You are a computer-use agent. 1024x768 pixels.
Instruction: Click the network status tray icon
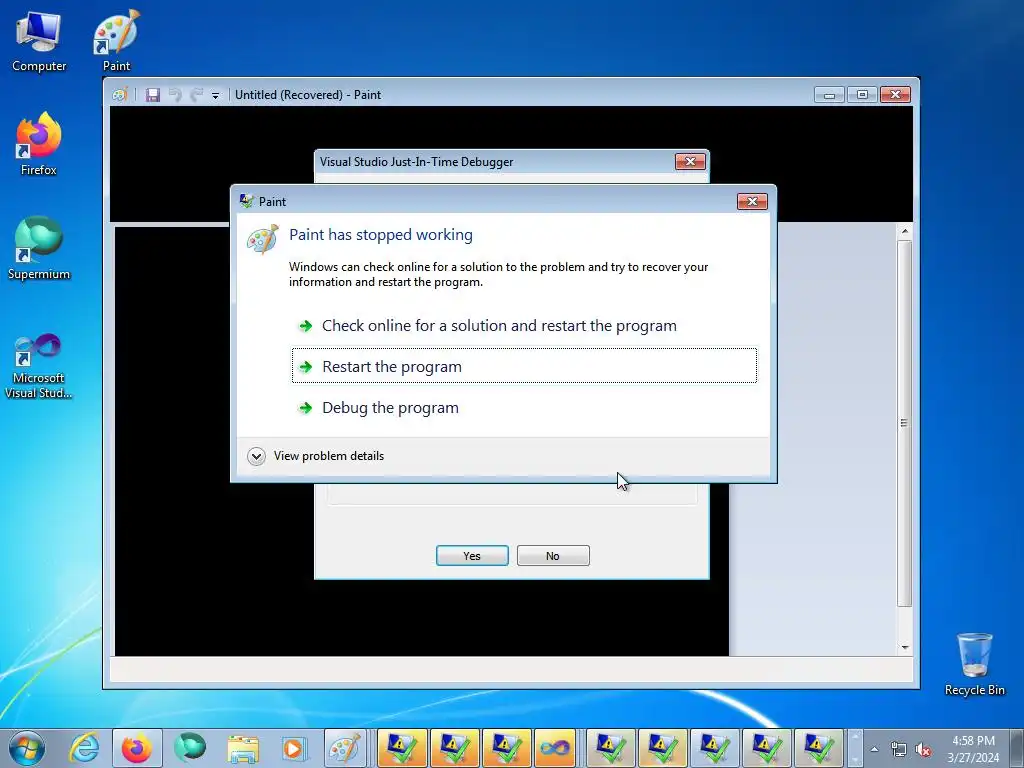click(x=899, y=750)
